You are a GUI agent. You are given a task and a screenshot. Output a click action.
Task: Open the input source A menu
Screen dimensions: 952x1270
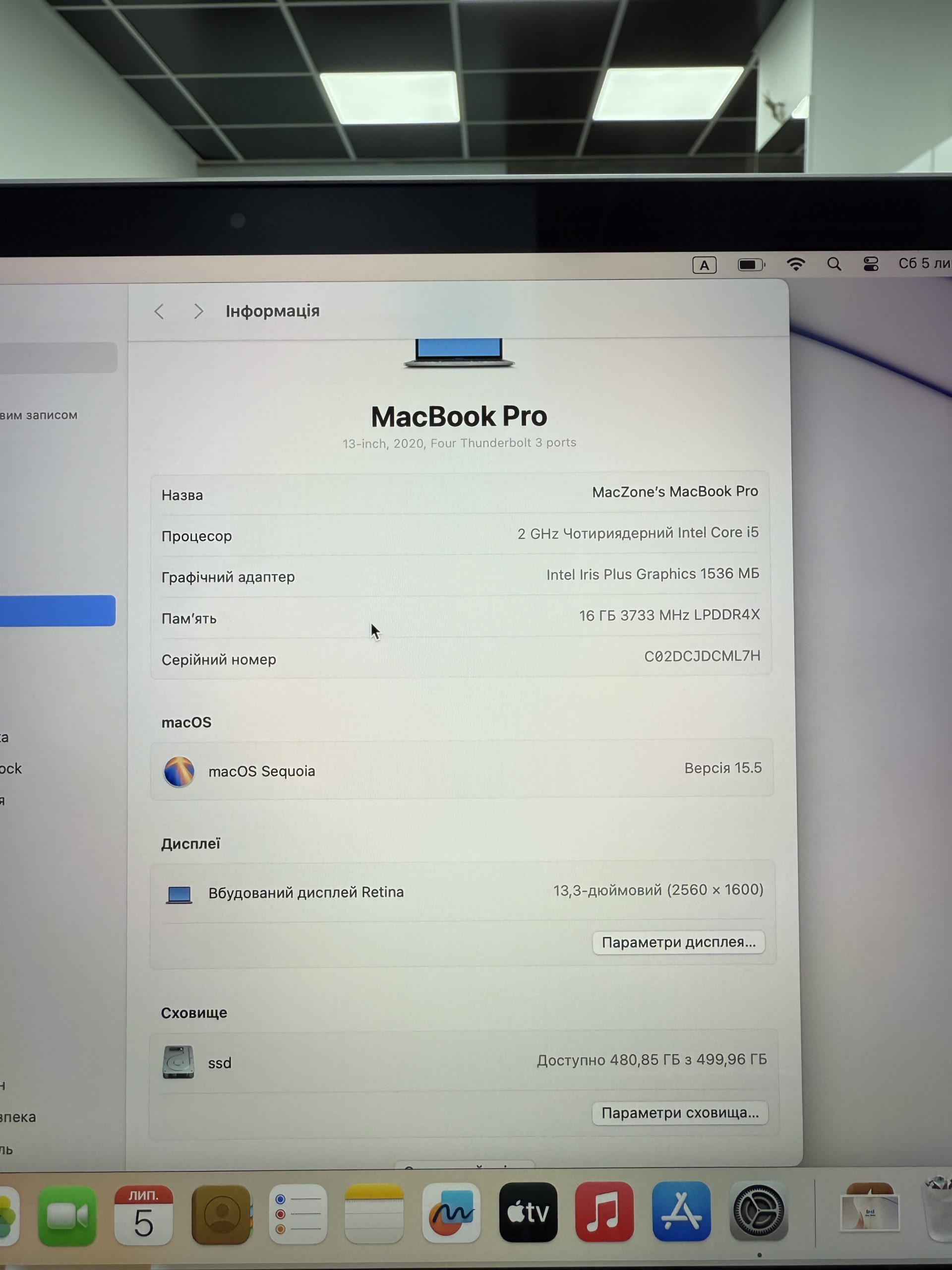pos(704,265)
